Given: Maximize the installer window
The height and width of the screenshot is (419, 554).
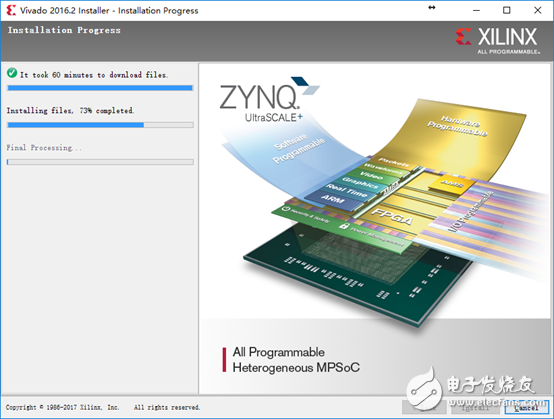Looking at the screenshot, I should pos(507,10).
